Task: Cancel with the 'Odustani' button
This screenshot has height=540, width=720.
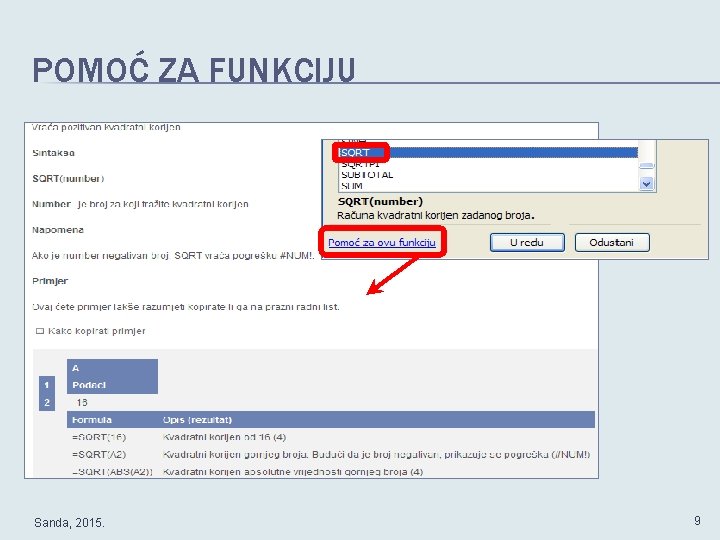Action: pos(612,242)
